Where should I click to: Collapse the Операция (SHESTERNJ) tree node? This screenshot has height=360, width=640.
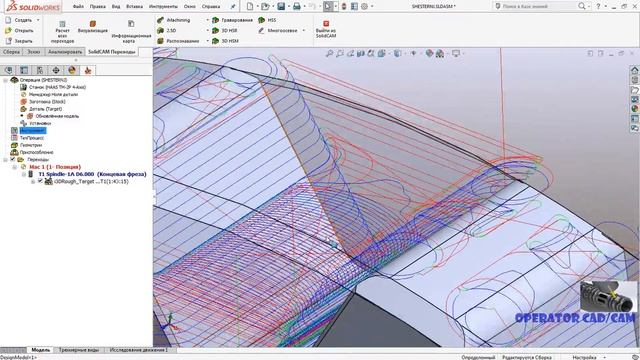coord(5,80)
